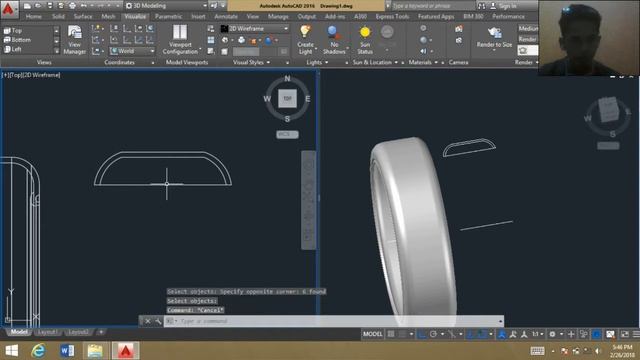Viewport: 640px width, 360px height.
Task: Click the ViewCube in the right viewport
Action: [608, 109]
